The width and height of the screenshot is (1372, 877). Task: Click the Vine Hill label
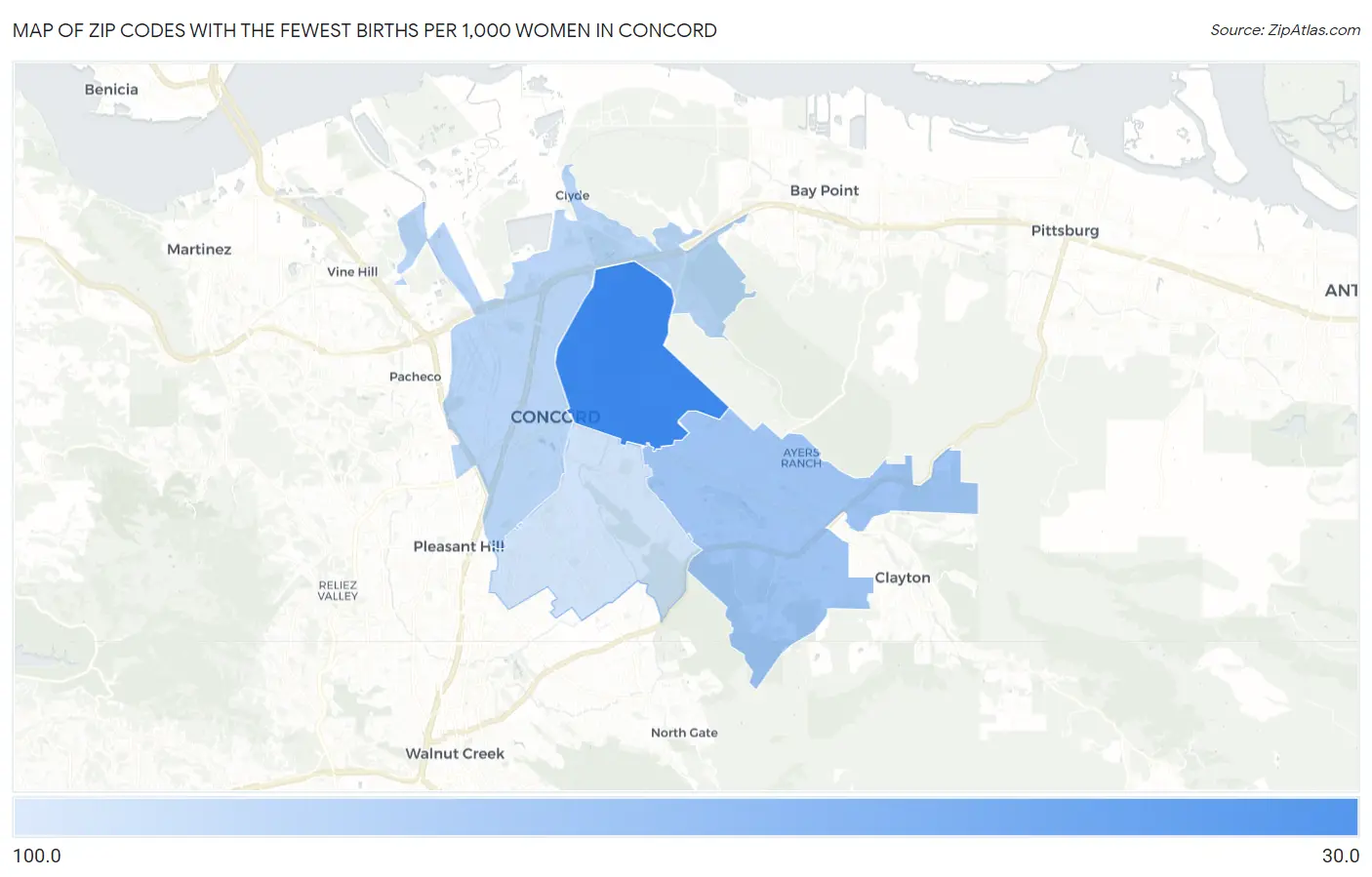[x=352, y=271]
